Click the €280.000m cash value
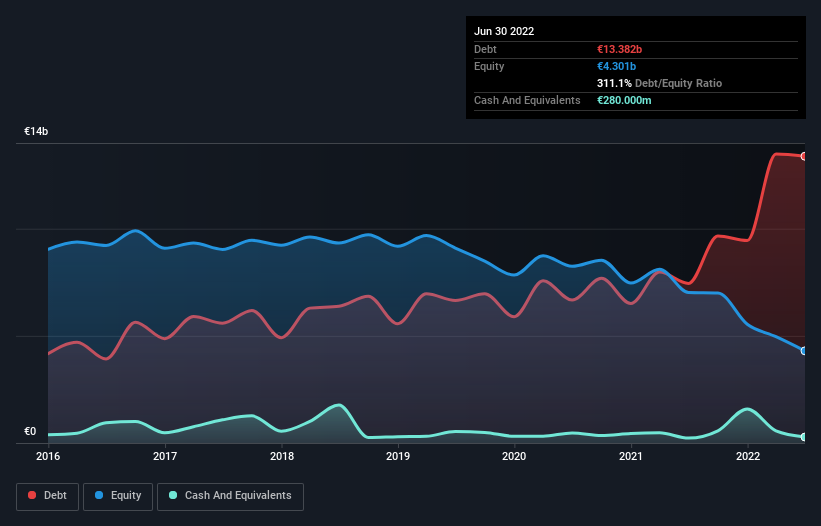 624,100
